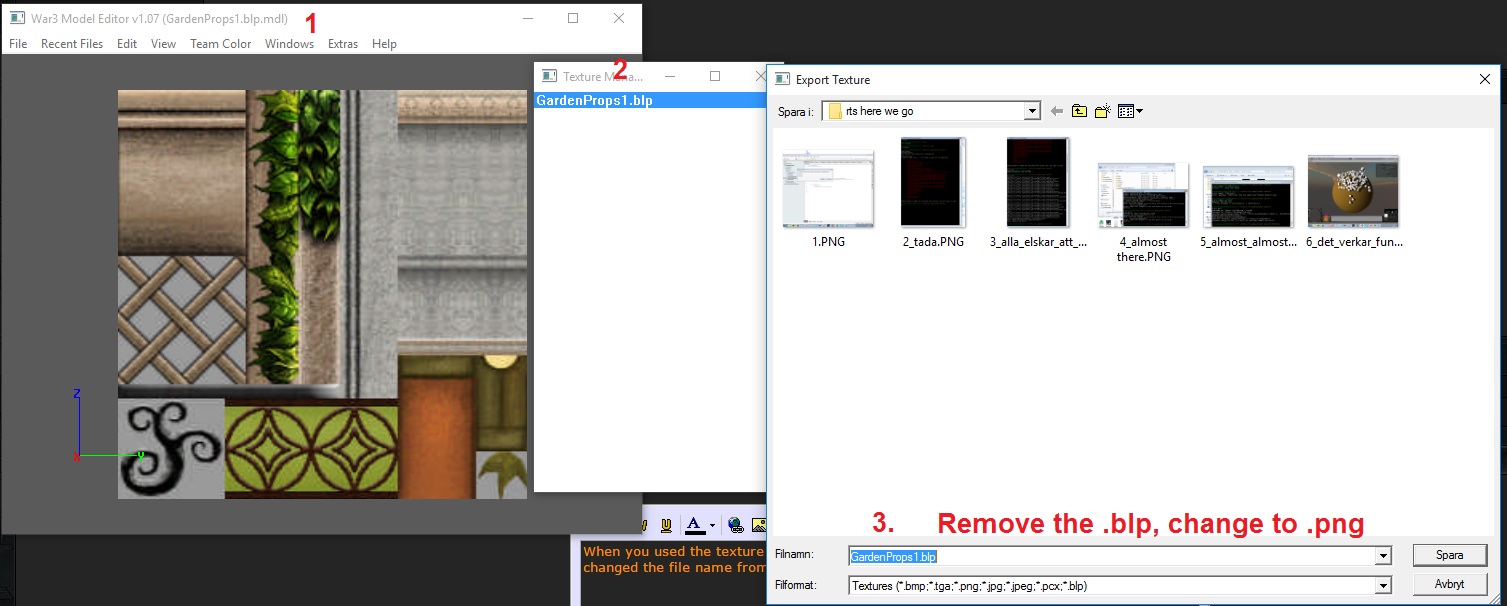Select the 2_tada.PNG thumbnail
Screen dimensions: 1507x606
point(933,182)
